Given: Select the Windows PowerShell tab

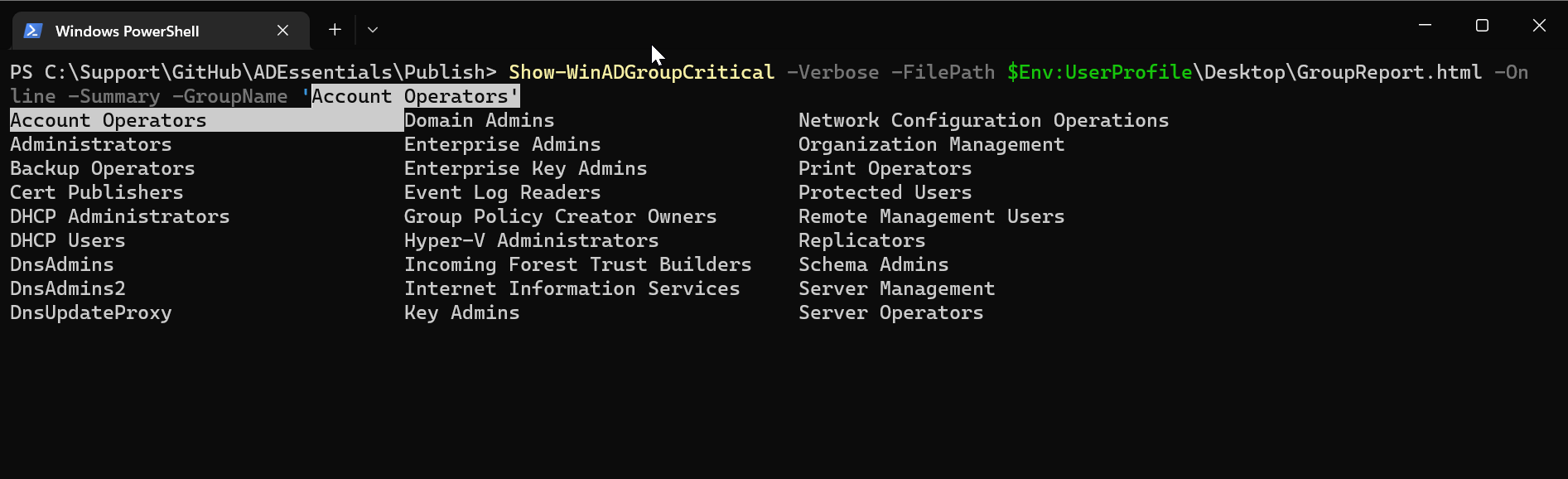Looking at the screenshot, I should pyautogui.click(x=127, y=31).
